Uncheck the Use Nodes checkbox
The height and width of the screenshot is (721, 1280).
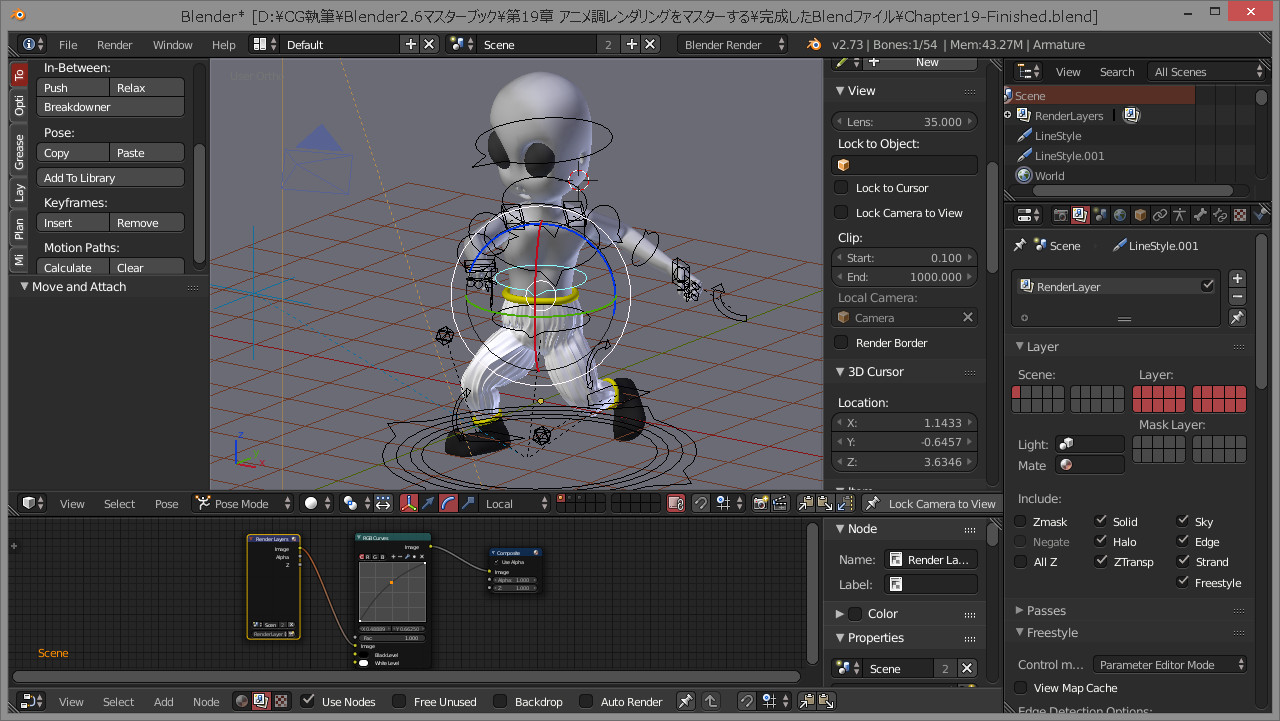coord(308,702)
